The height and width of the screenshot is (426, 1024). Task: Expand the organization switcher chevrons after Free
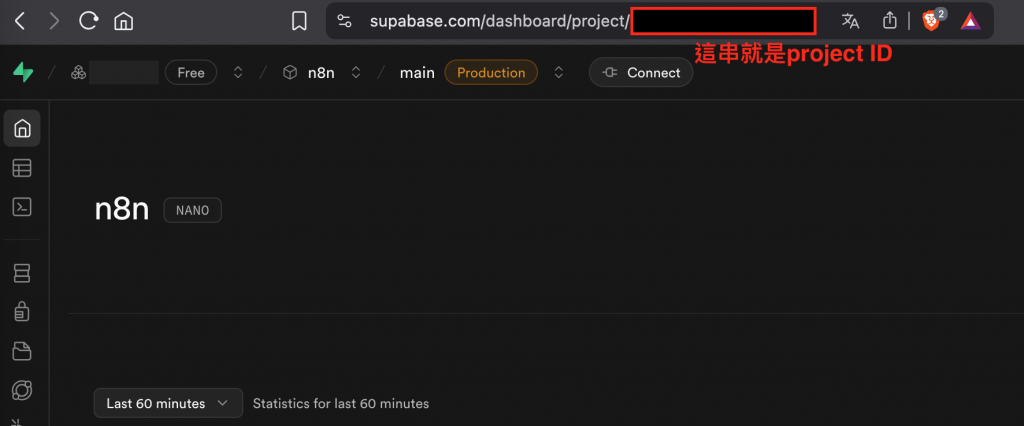click(238, 73)
